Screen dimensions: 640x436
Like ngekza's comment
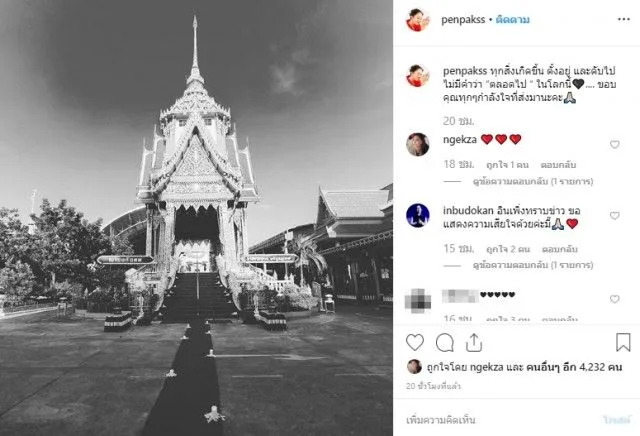(x=615, y=144)
